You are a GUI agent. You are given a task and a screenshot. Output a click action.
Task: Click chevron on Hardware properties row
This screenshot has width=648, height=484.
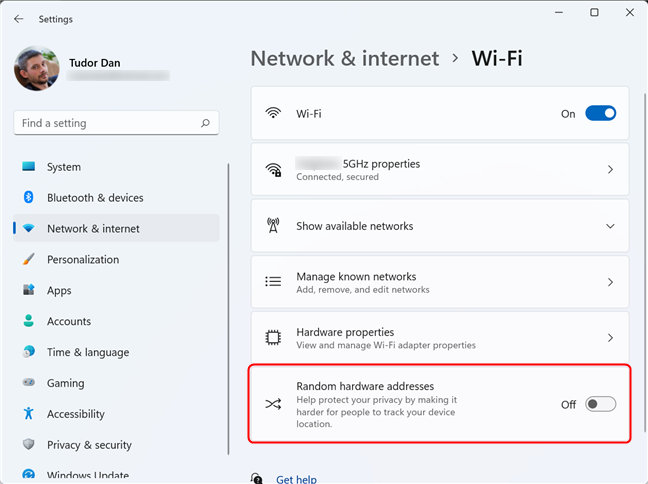click(x=610, y=338)
